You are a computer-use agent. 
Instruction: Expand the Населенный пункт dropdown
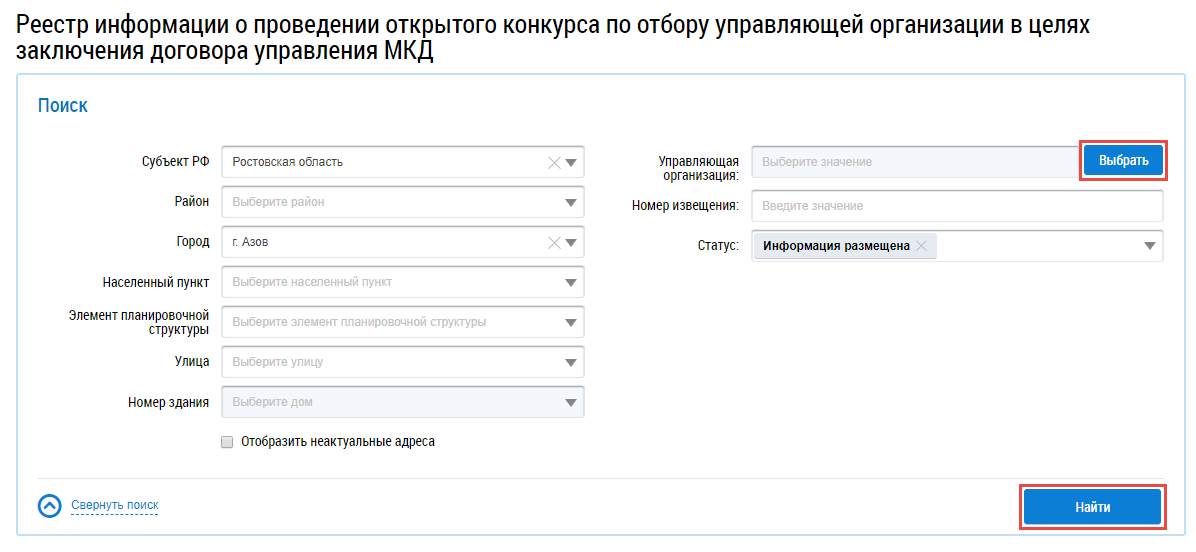[x=571, y=282]
